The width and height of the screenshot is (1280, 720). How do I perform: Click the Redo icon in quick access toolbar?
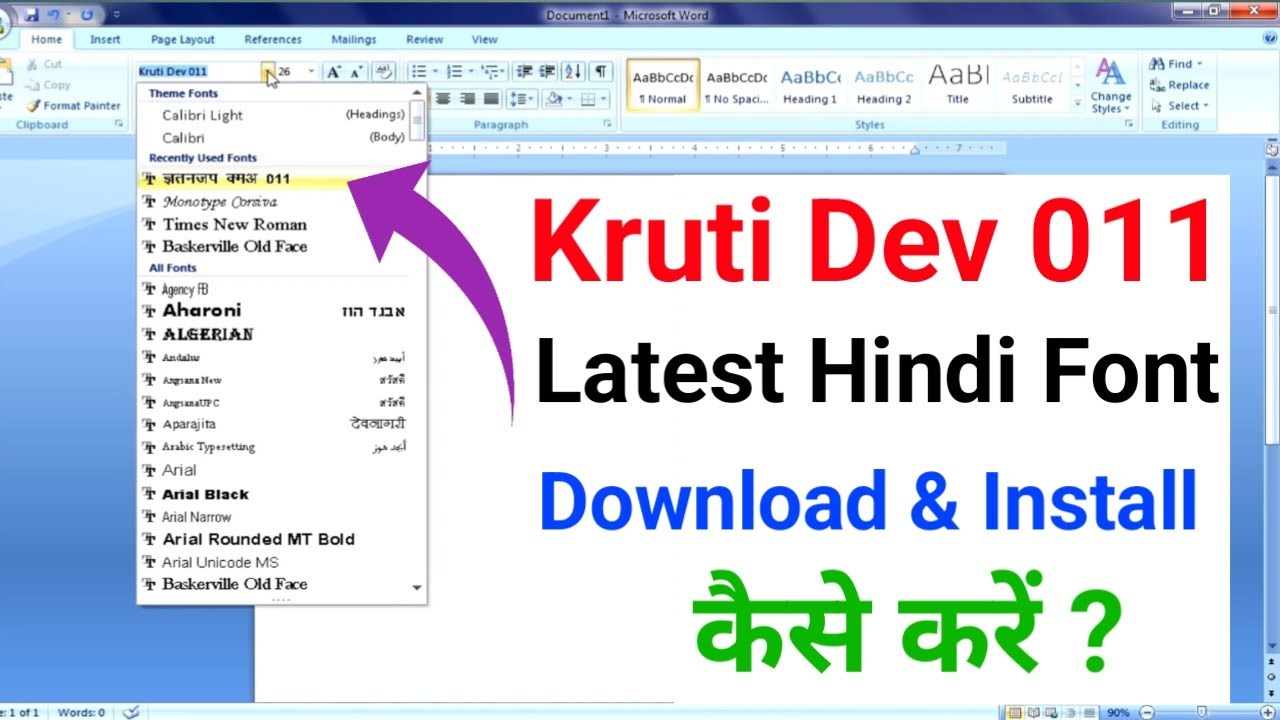point(87,14)
